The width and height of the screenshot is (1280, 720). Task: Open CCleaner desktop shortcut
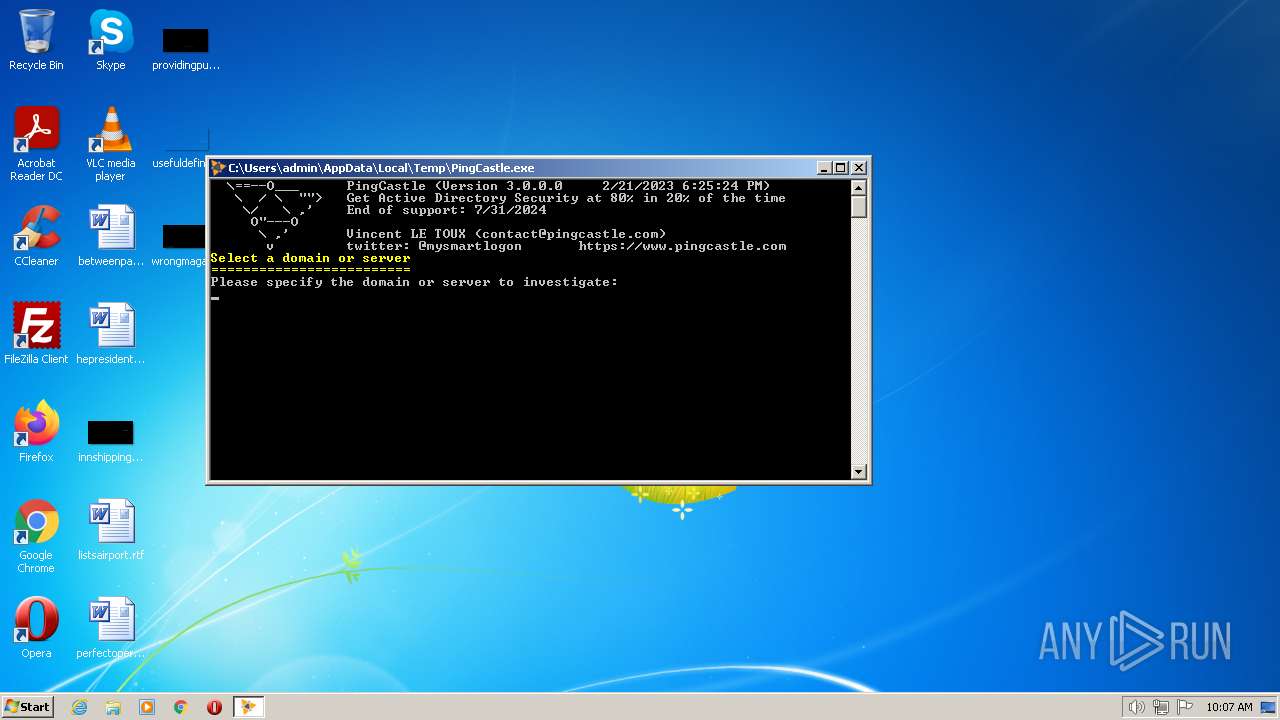36,236
